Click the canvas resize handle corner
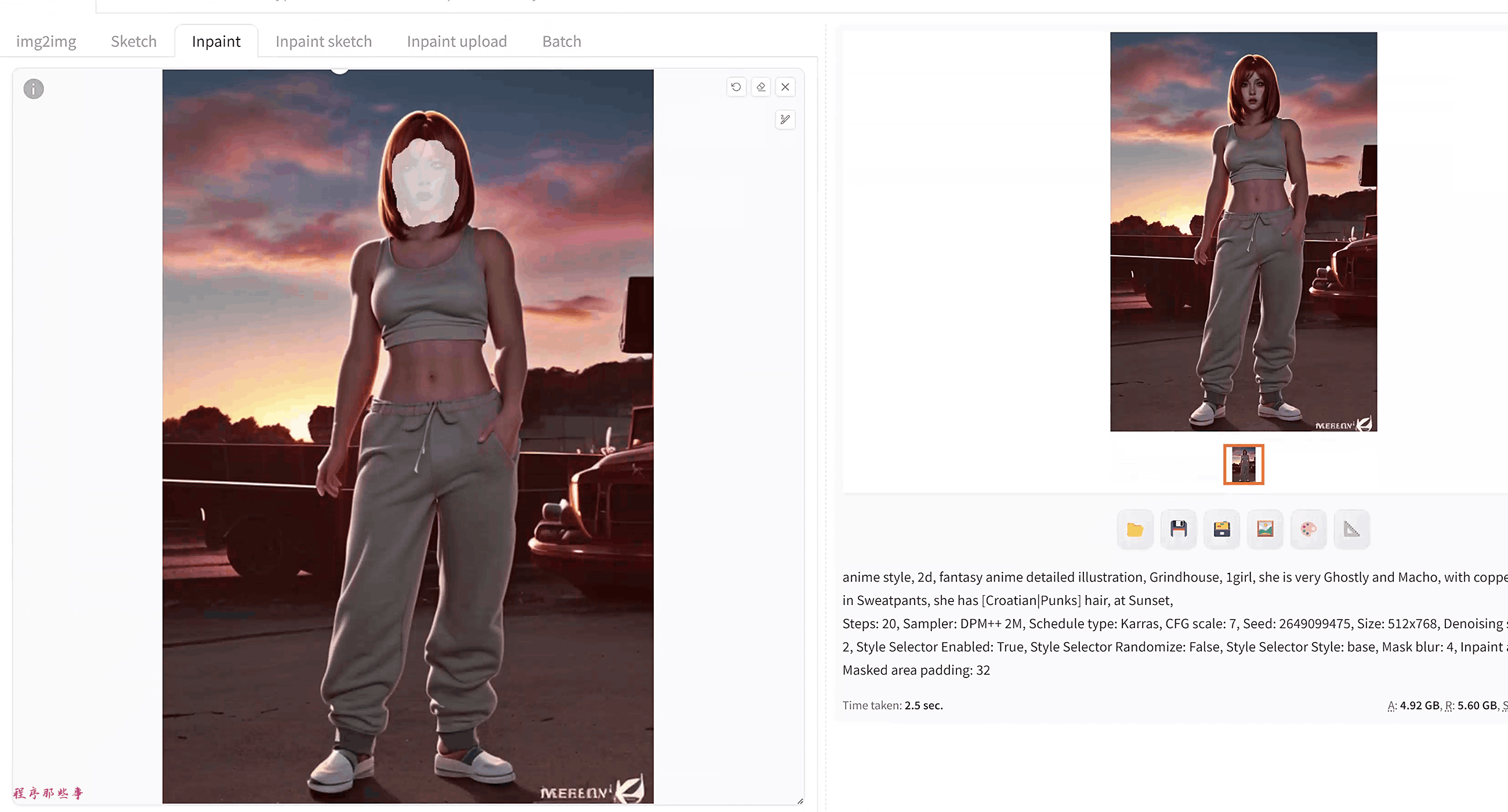The width and height of the screenshot is (1508, 812). point(800,801)
